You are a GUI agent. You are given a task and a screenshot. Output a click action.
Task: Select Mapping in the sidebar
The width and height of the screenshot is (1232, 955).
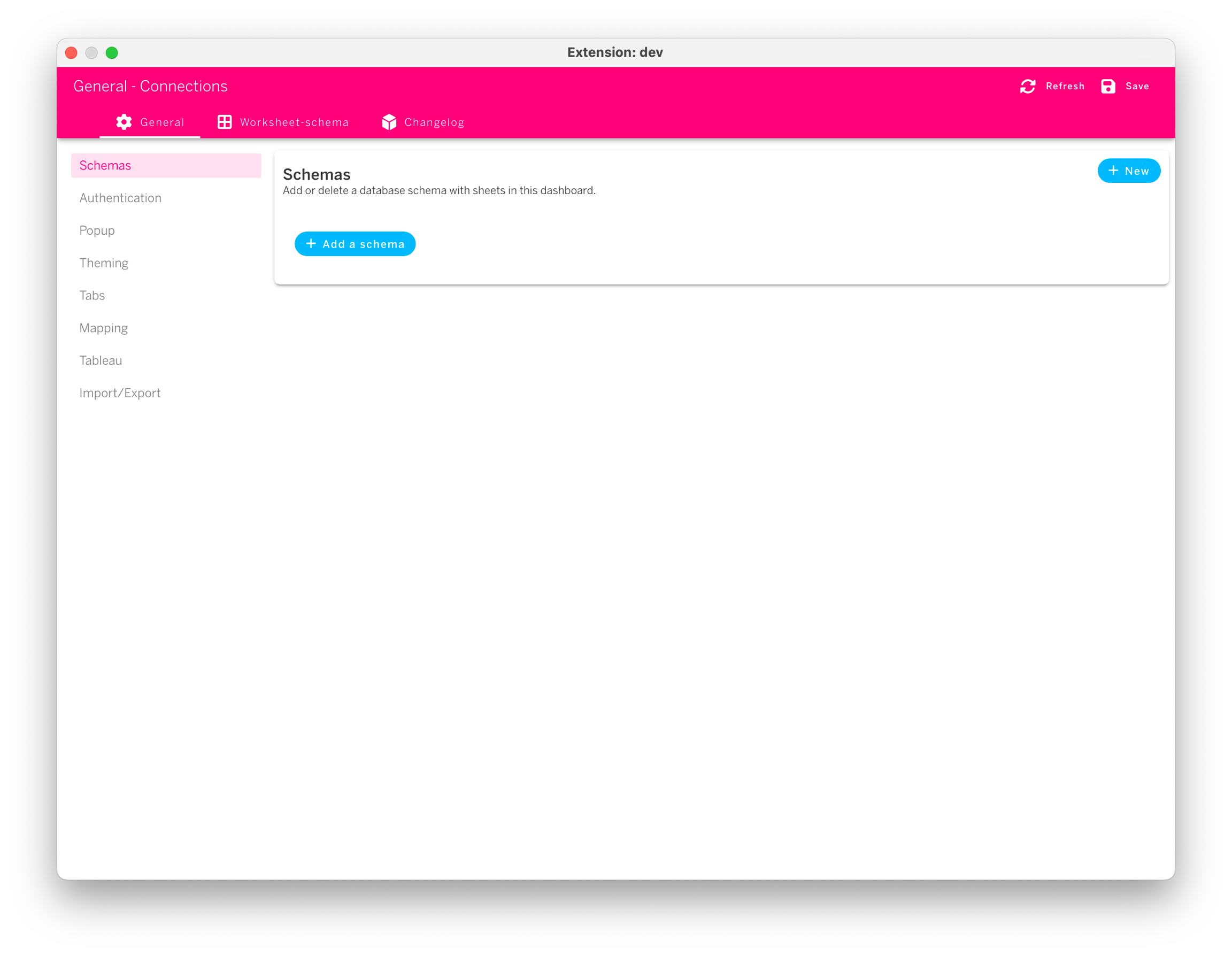click(103, 328)
